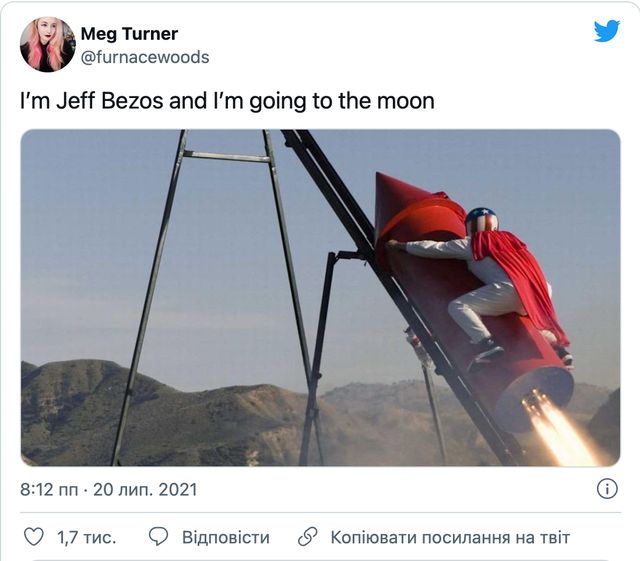The width and height of the screenshot is (640, 561).
Task: Open the @furnacewoods handle link
Action: tap(145, 57)
